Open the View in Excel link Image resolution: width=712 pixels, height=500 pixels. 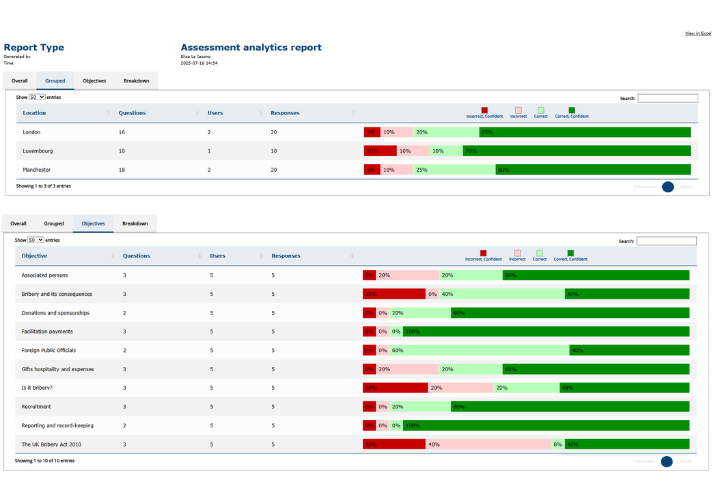pos(697,34)
